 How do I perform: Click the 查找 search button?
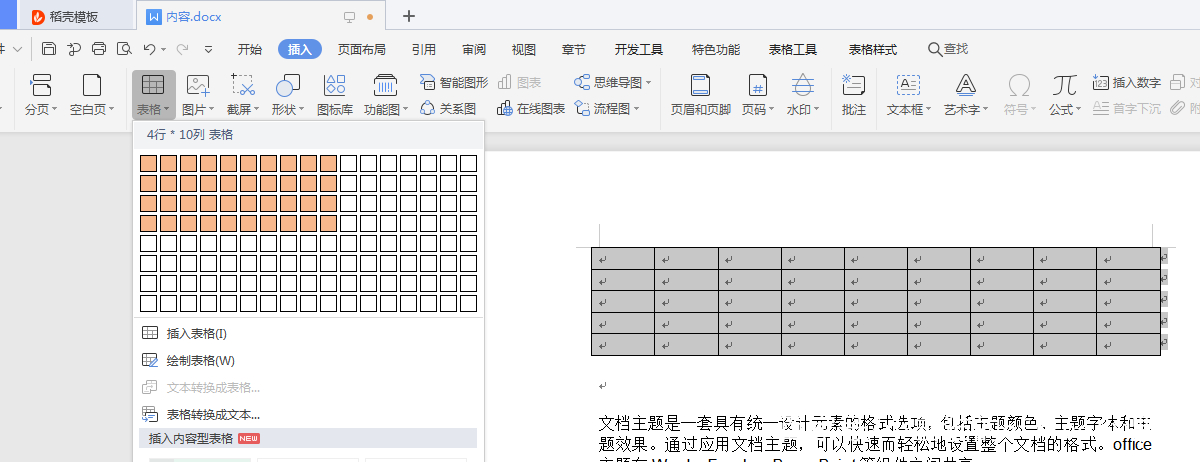pyautogui.click(x=948, y=49)
